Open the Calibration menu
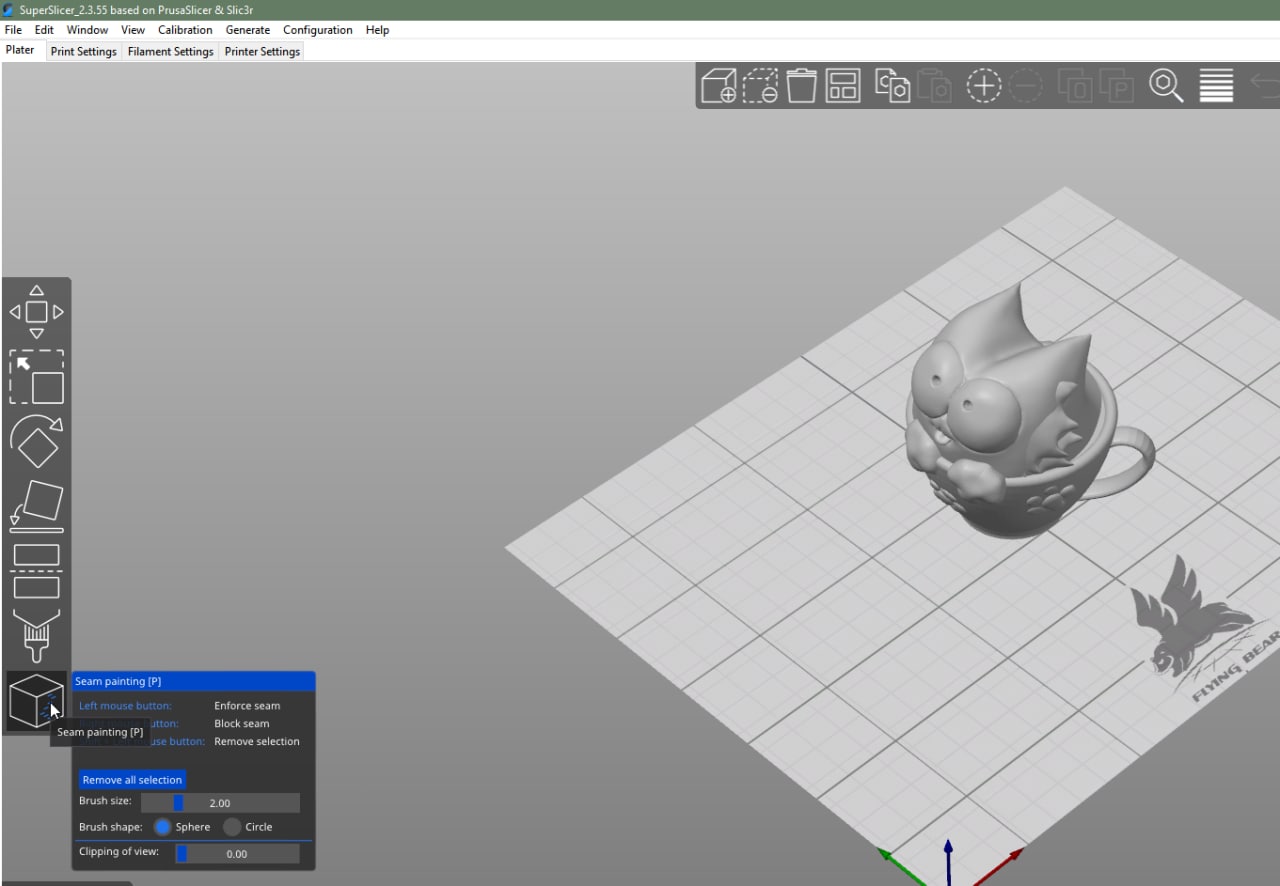1280x886 pixels. (185, 30)
